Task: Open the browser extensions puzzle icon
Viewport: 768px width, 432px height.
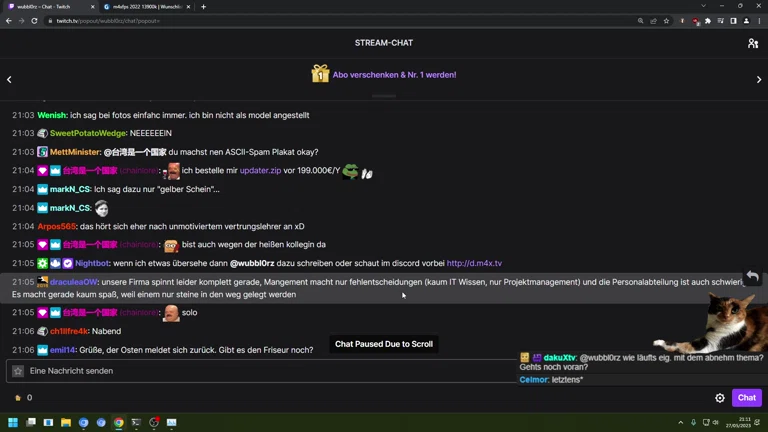Action: (x=708, y=21)
